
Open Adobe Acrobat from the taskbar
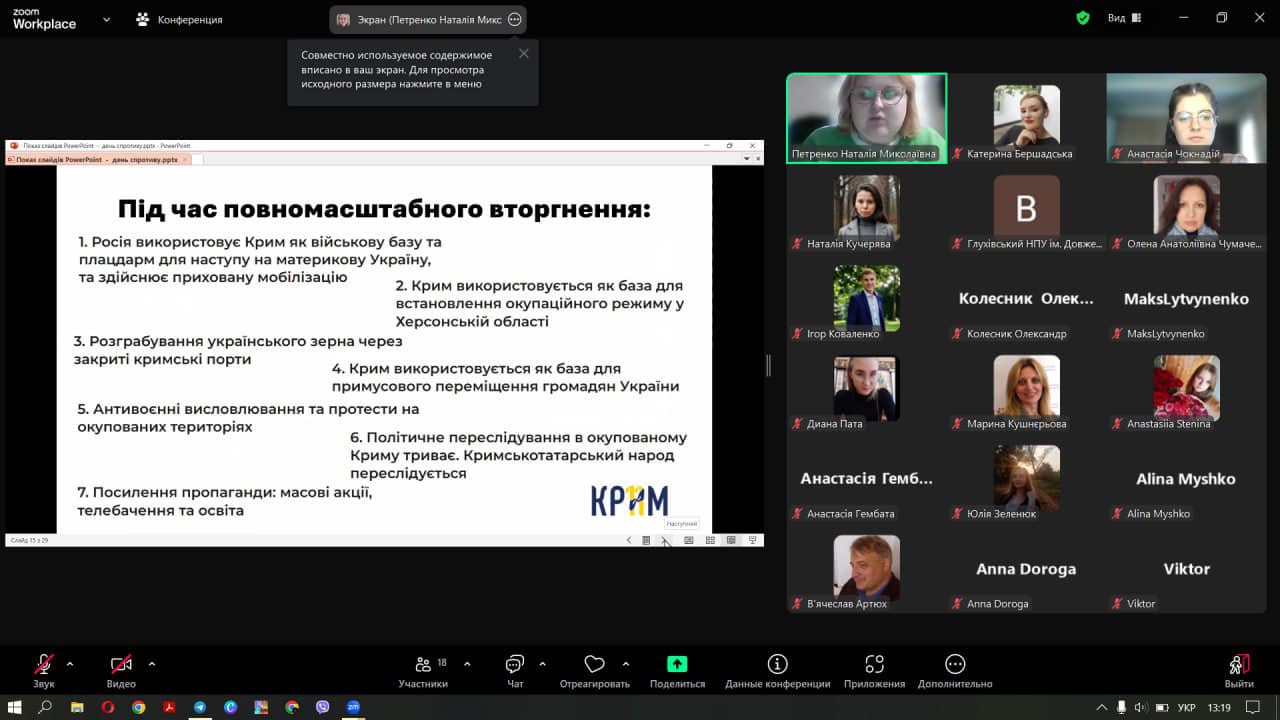169,707
